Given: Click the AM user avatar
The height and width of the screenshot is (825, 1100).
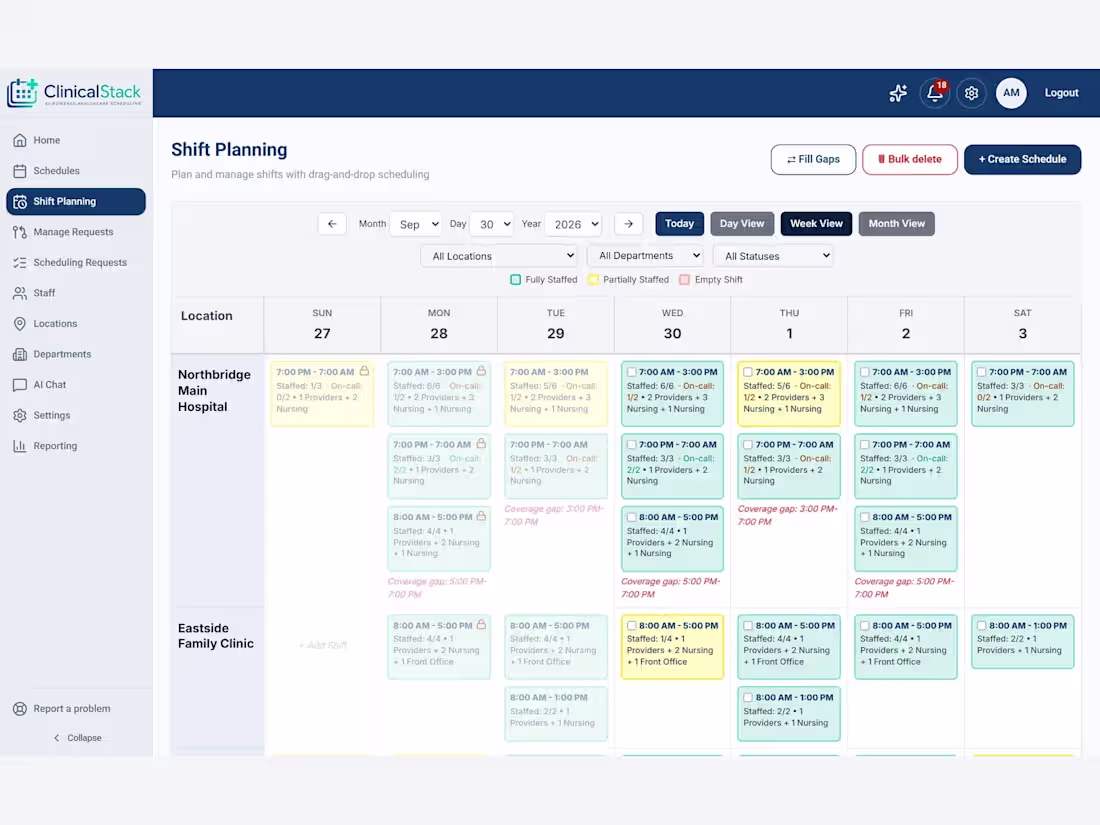Looking at the screenshot, I should (x=1011, y=93).
